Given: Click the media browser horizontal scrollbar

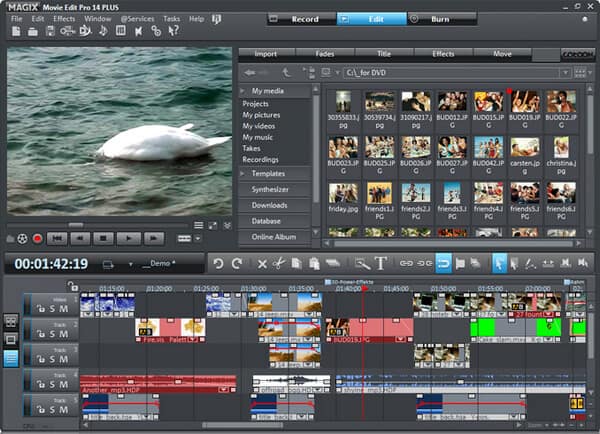Looking at the screenshot, I should (453, 243).
